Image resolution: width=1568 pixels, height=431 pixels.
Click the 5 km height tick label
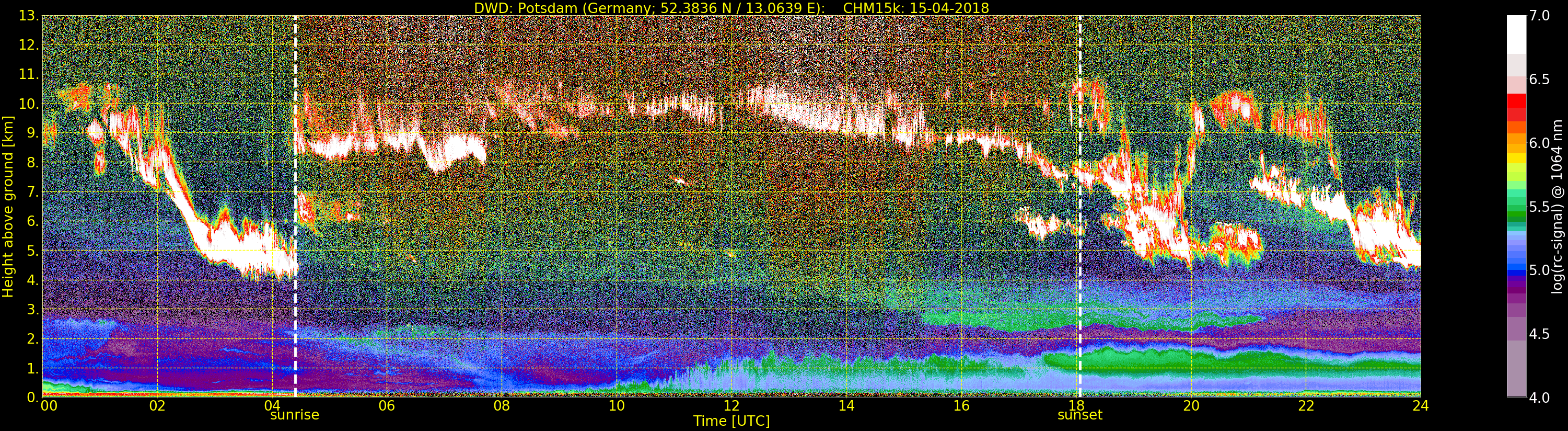(32, 251)
